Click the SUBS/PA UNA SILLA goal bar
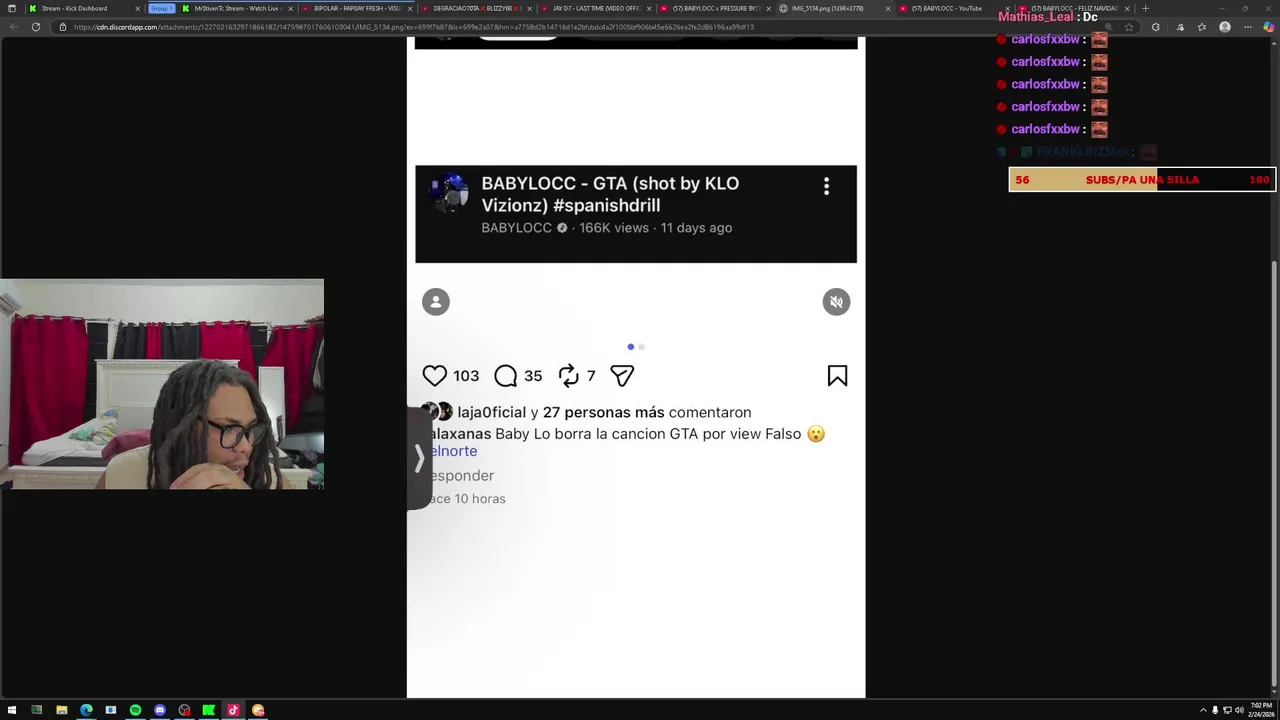 click(1142, 180)
